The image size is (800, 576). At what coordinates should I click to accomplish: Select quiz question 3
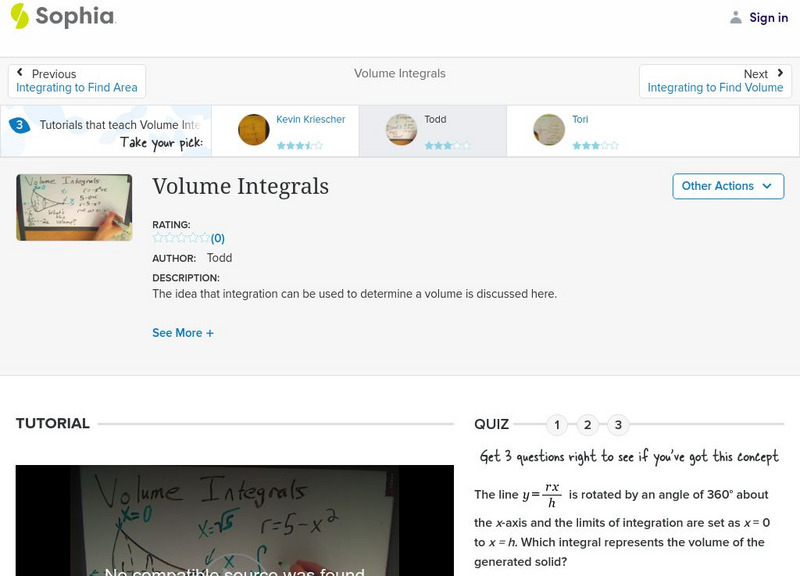point(618,425)
